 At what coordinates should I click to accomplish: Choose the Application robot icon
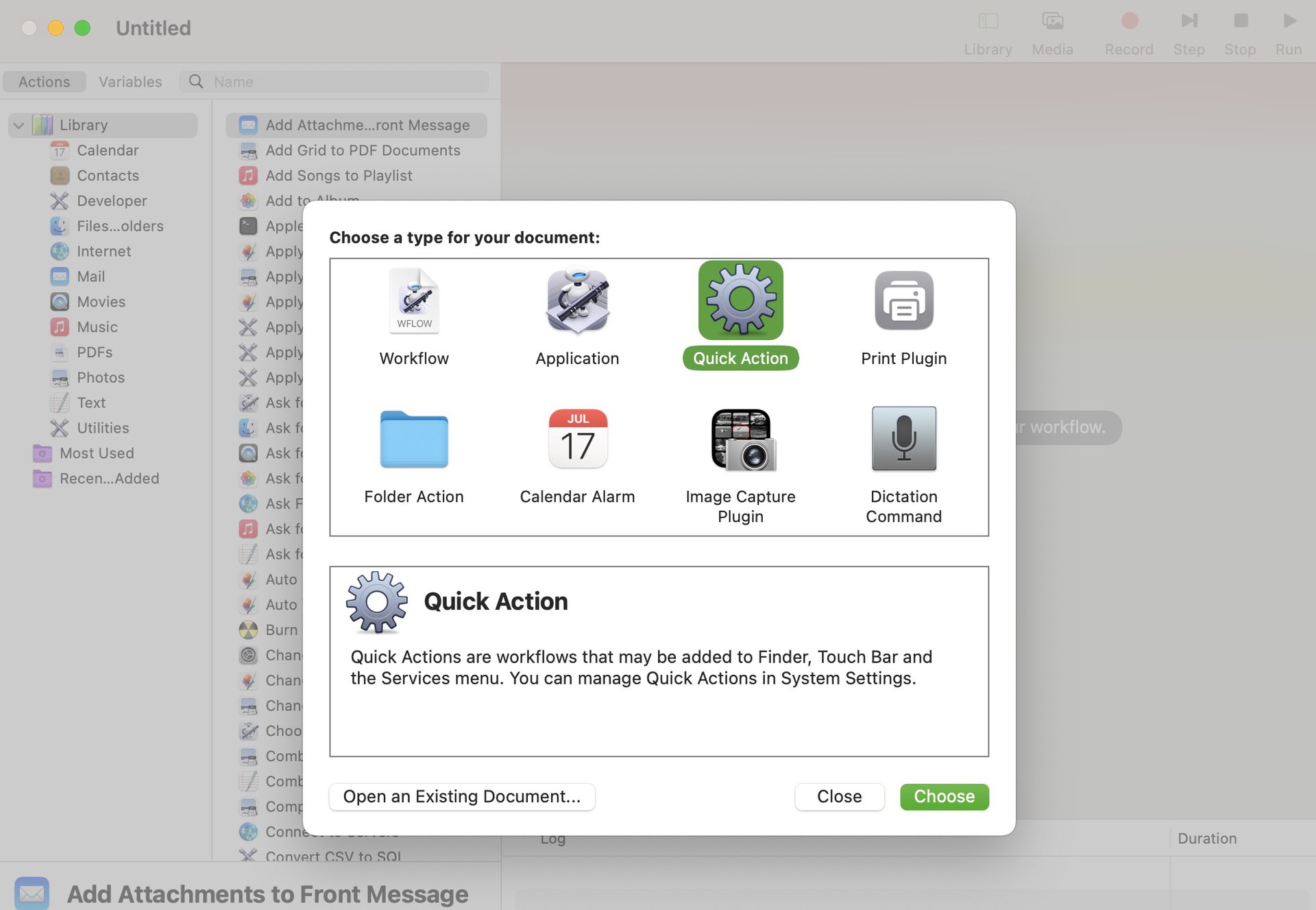tap(577, 301)
